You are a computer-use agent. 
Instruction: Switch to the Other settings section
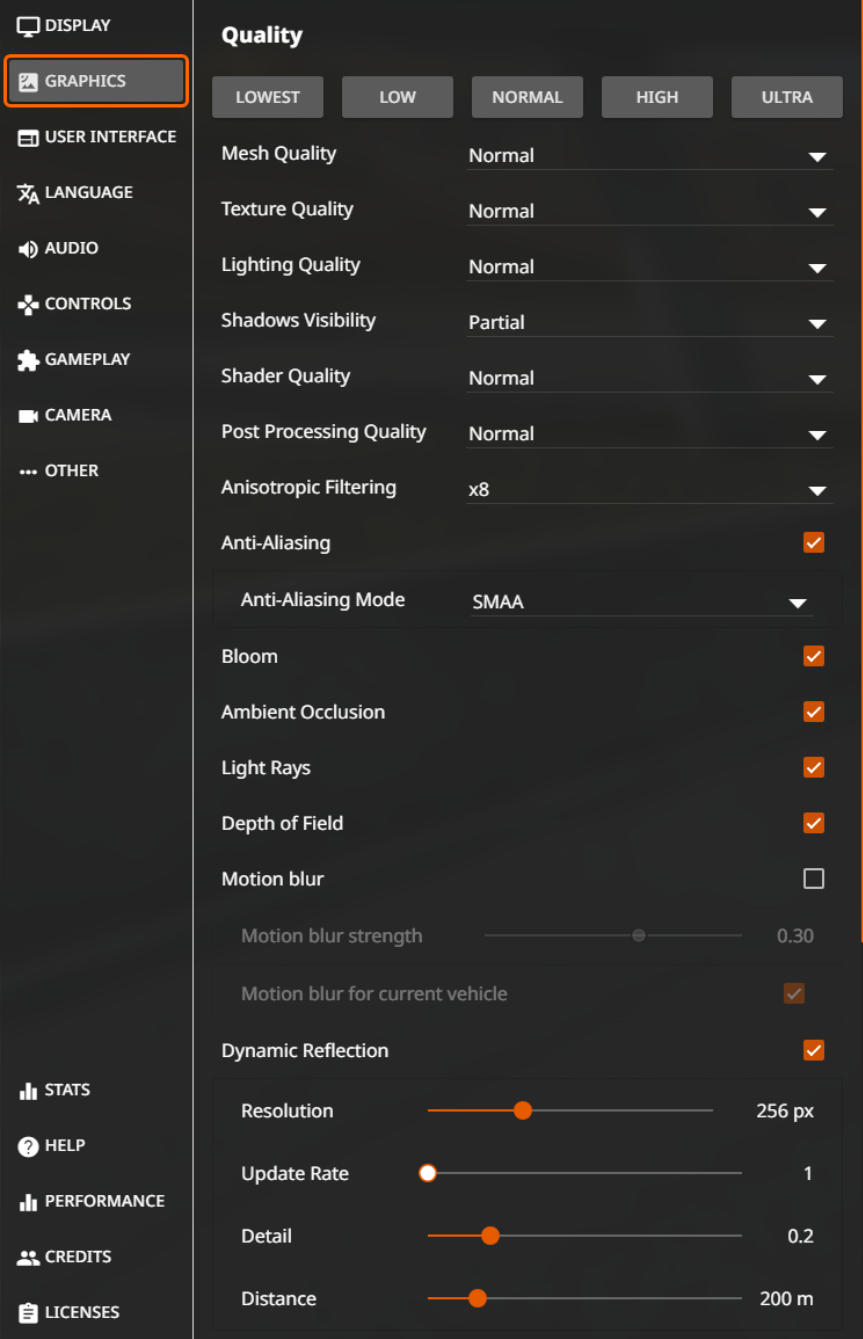tap(59, 471)
